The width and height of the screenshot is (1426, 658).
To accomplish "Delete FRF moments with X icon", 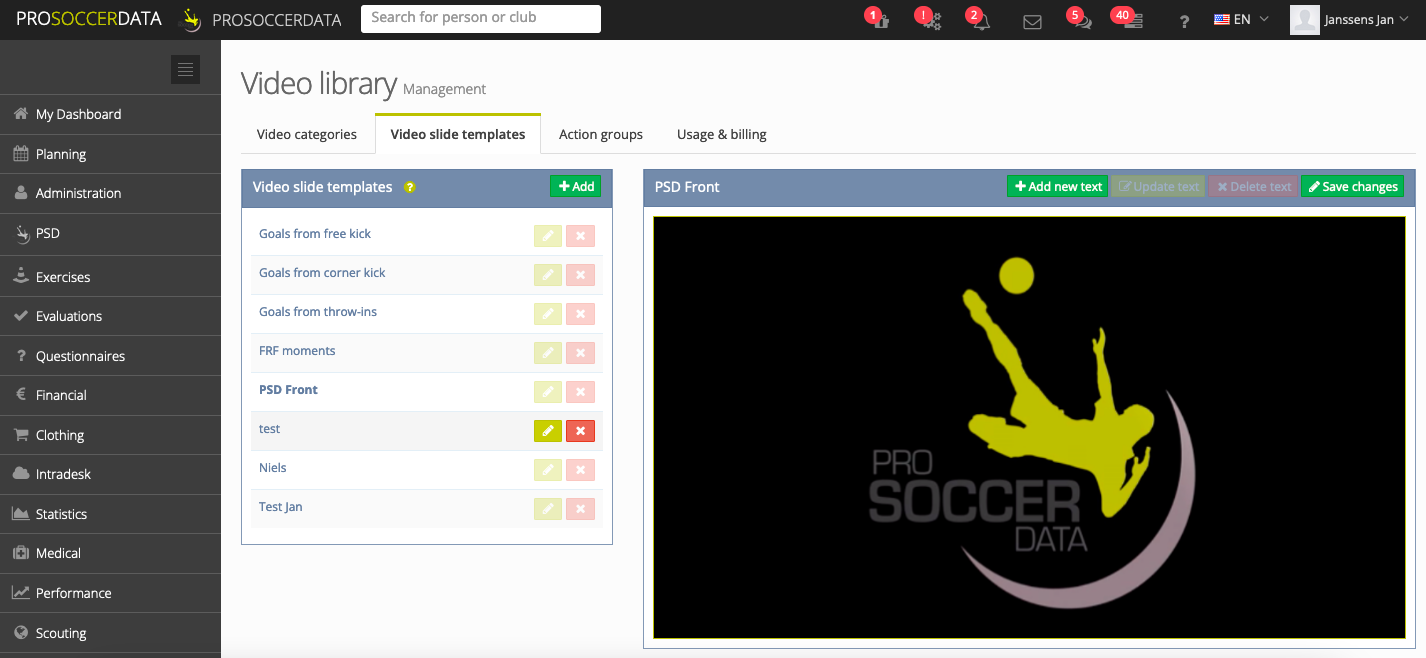I will tap(580, 353).
